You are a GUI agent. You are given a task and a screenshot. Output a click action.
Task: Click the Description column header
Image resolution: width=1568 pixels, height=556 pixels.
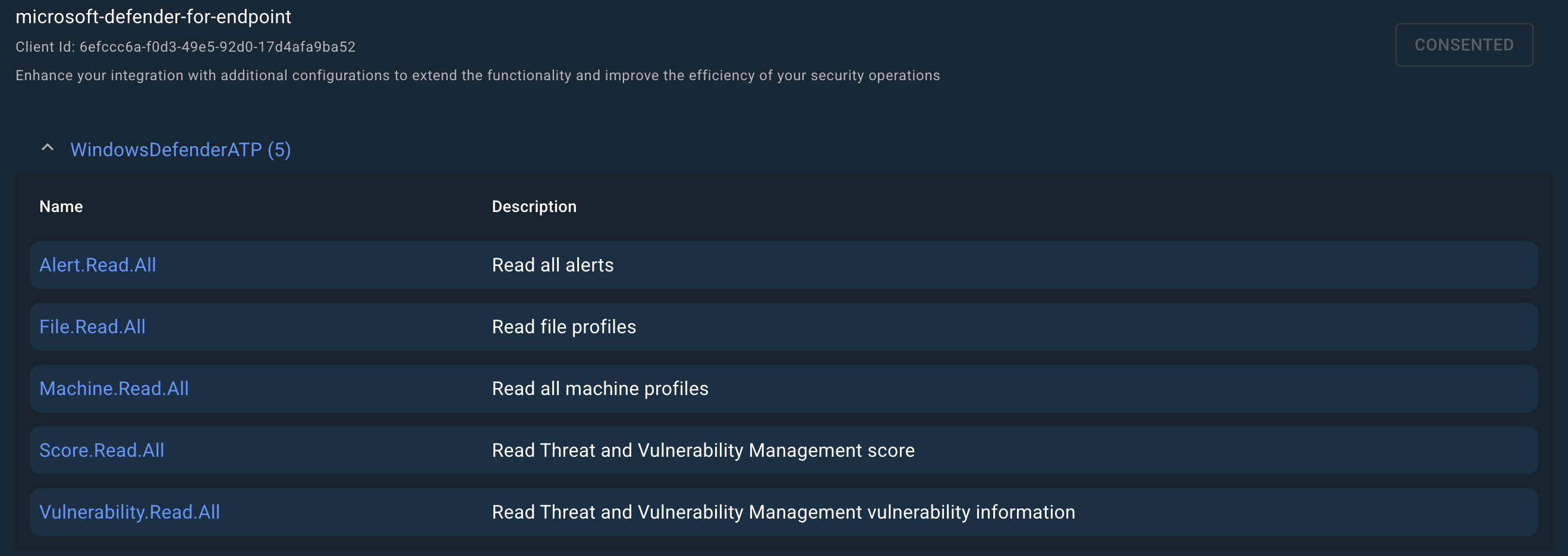click(x=534, y=207)
